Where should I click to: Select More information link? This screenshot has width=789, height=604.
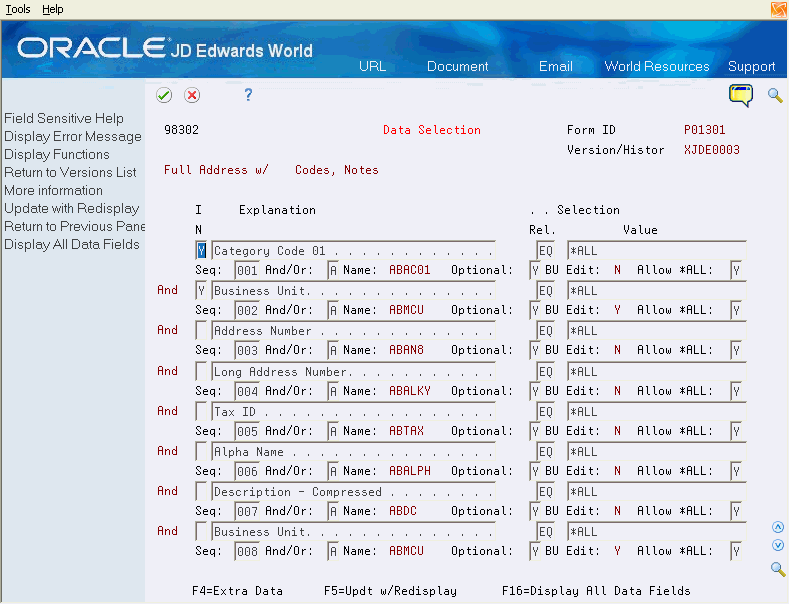click(53, 190)
